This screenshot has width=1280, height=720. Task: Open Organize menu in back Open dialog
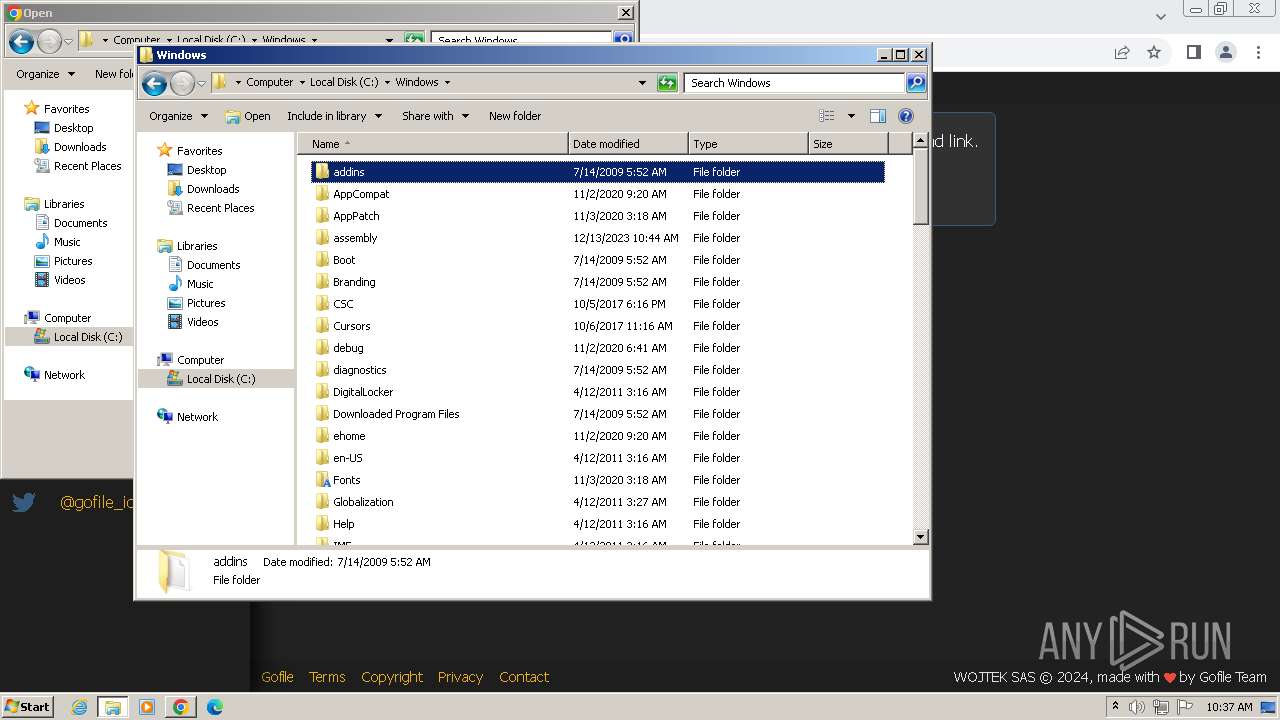click(45, 74)
